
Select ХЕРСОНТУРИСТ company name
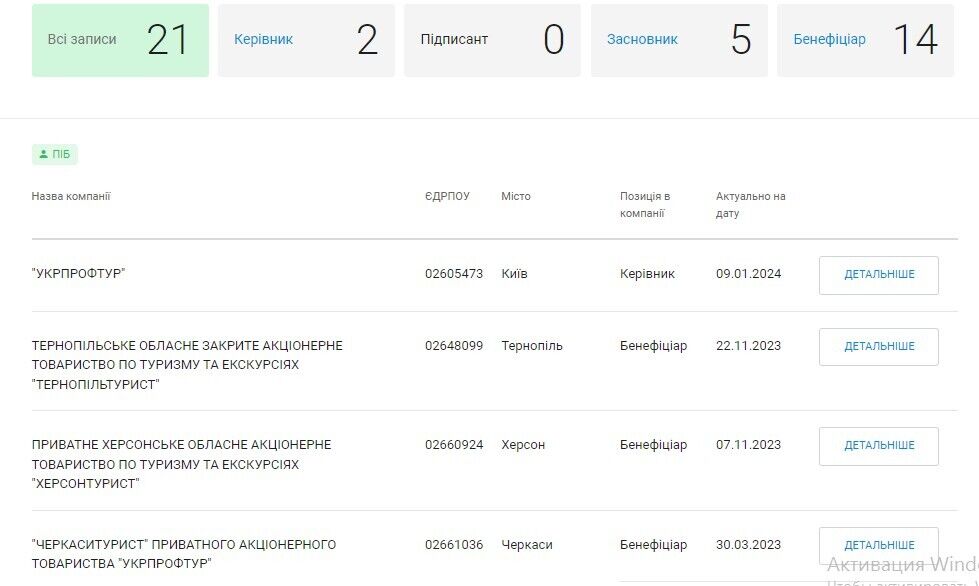(181, 464)
